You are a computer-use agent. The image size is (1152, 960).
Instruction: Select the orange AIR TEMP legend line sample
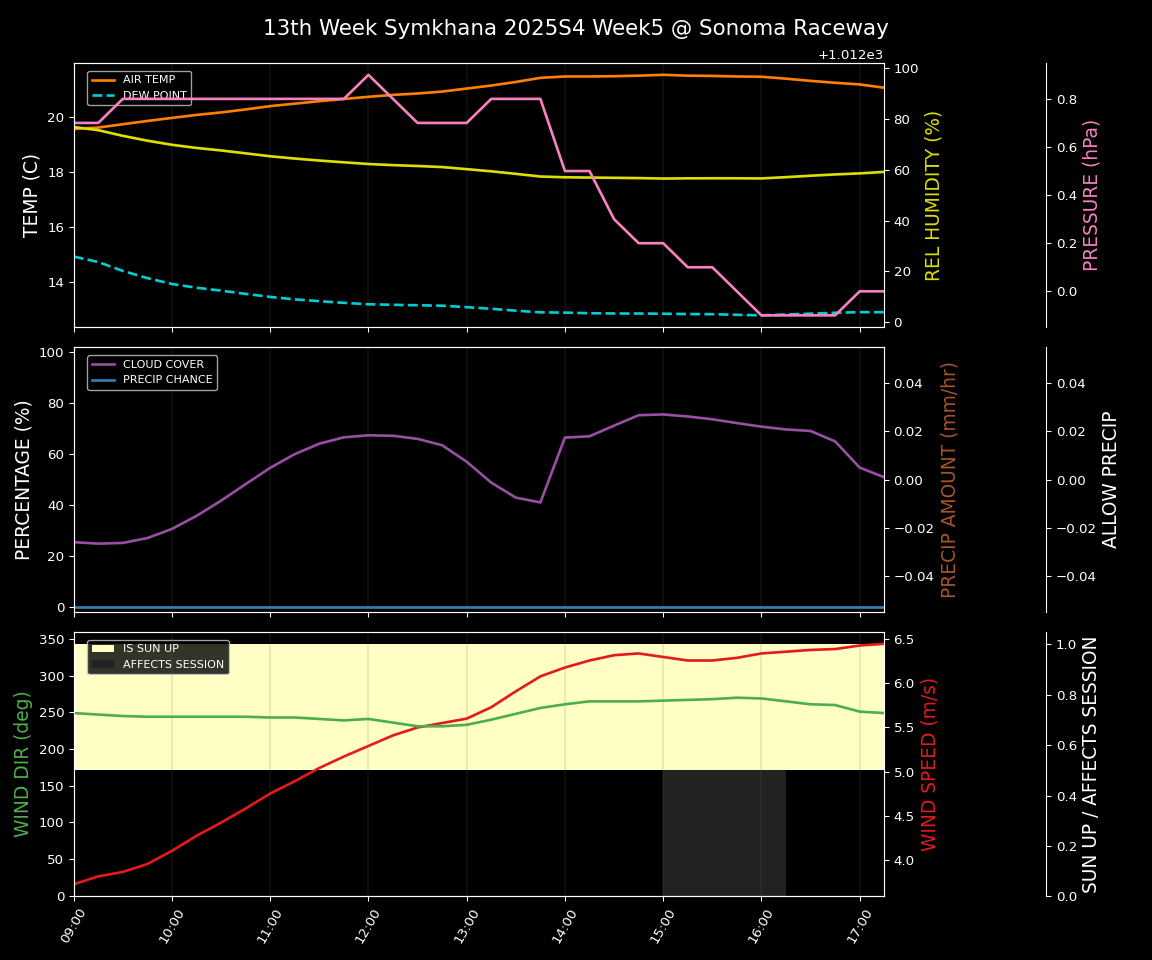tap(103, 80)
